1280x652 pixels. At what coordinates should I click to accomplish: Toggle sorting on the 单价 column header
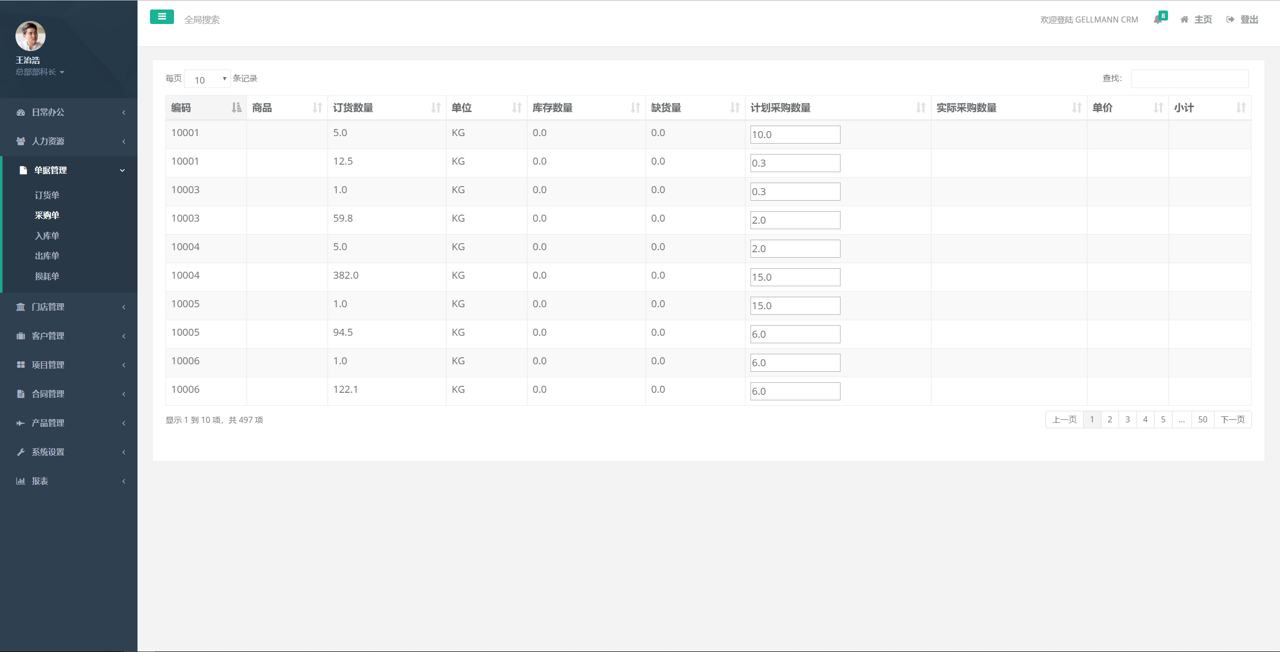click(1127, 108)
